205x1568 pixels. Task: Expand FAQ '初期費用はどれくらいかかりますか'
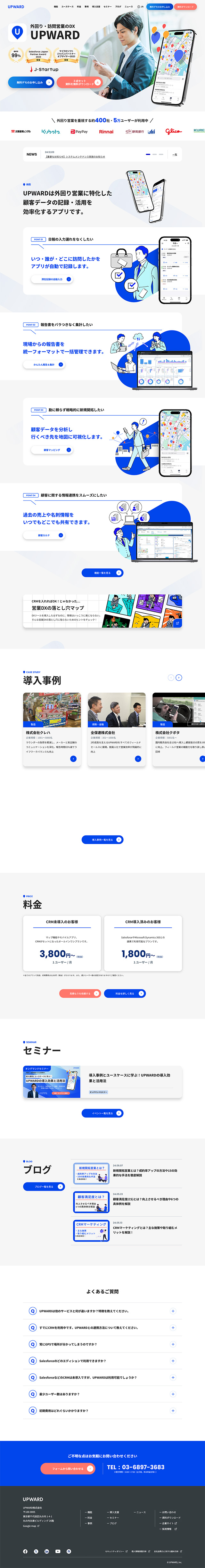click(102, 1410)
